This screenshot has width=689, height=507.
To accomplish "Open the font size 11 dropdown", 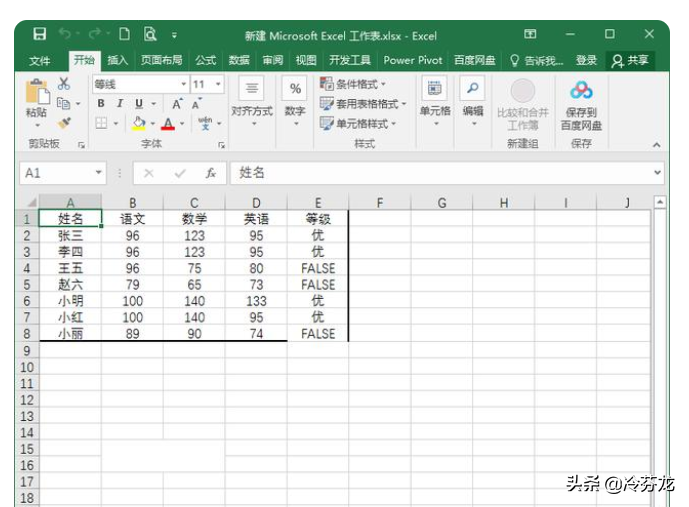I will (218, 84).
